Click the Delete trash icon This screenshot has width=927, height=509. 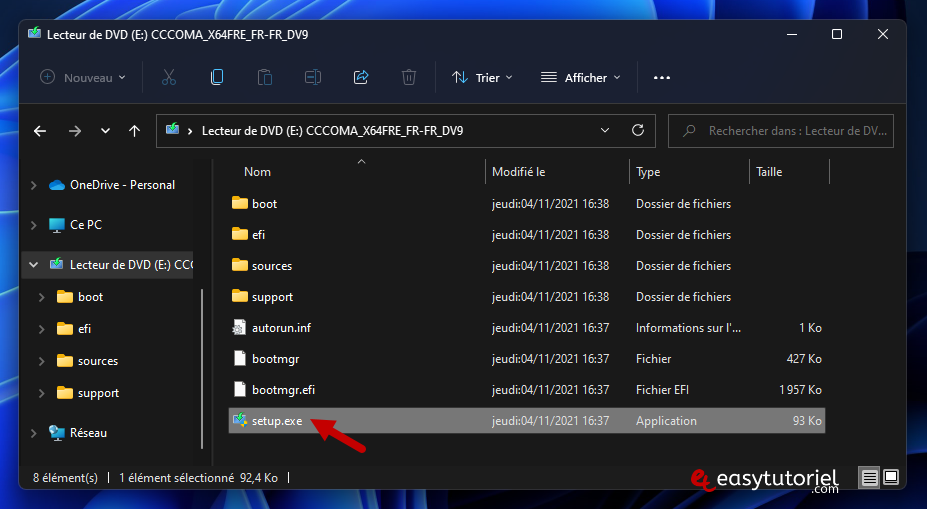pos(409,77)
